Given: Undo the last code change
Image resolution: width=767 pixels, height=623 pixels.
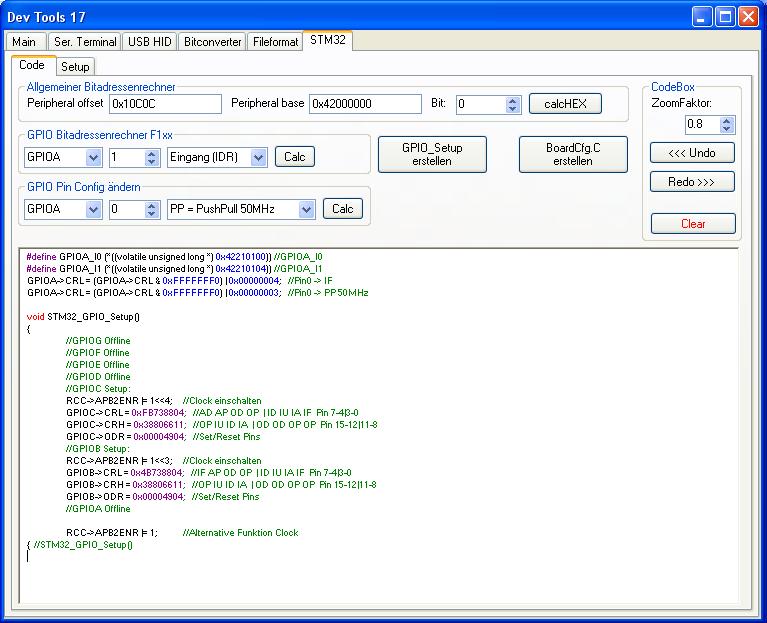Looking at the screenshot, I should 692,153.
